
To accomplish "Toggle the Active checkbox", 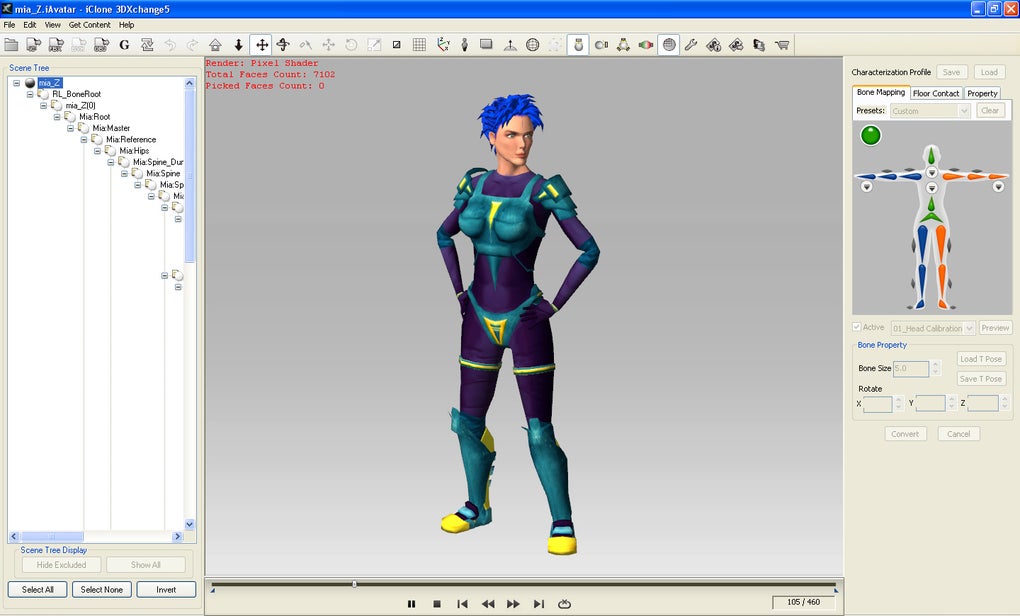I will [x=857, y=327].
